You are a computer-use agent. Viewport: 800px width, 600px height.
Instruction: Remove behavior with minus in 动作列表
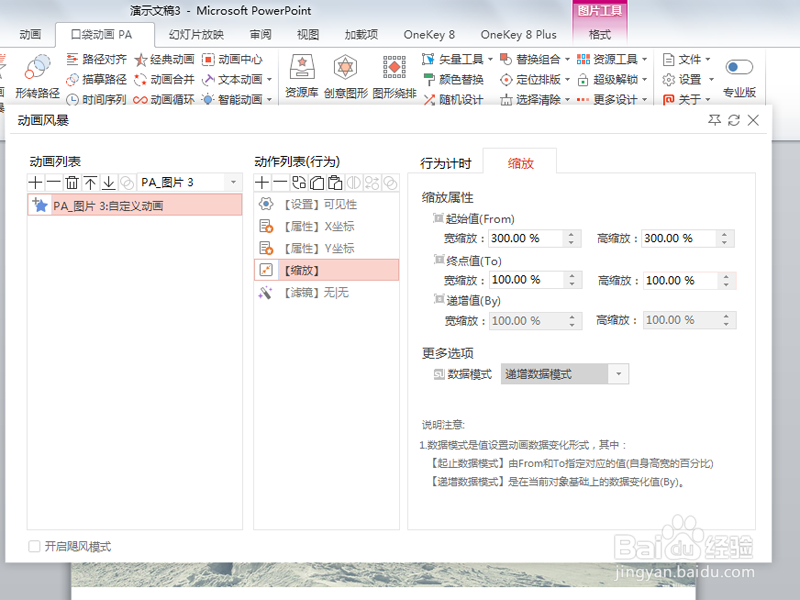(280, 182)
